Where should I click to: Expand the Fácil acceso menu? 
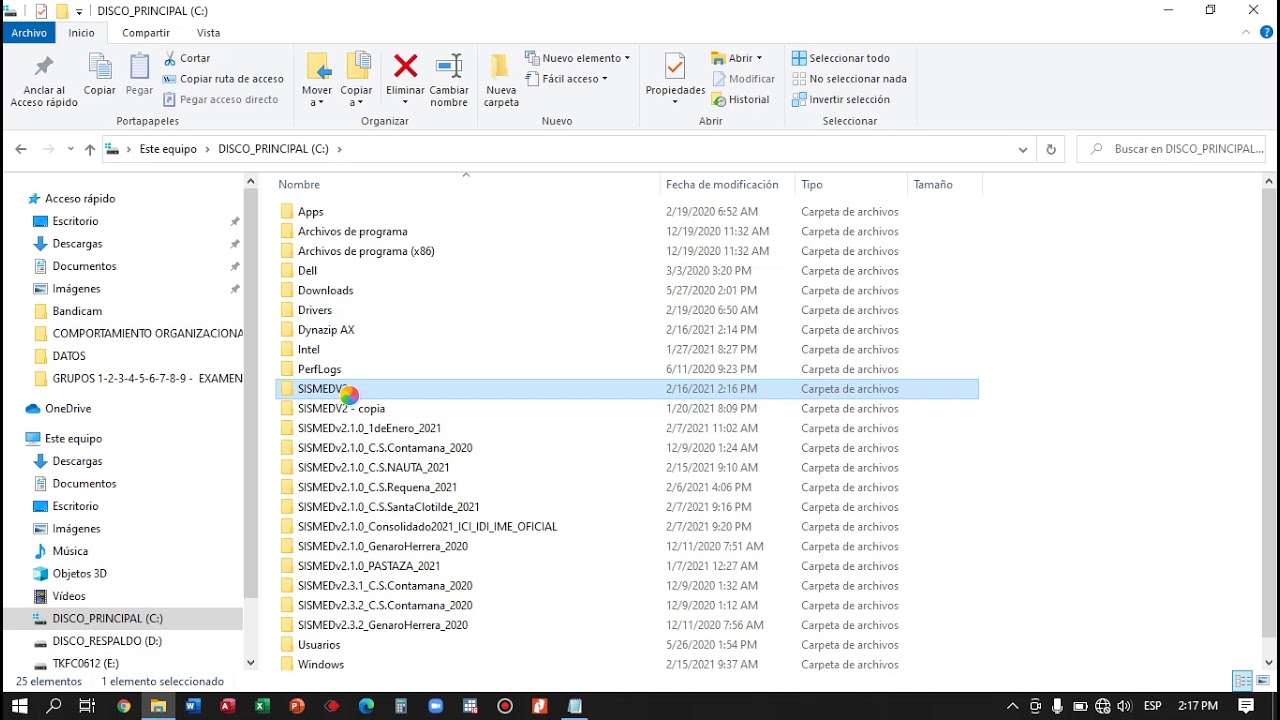point(567,79)
